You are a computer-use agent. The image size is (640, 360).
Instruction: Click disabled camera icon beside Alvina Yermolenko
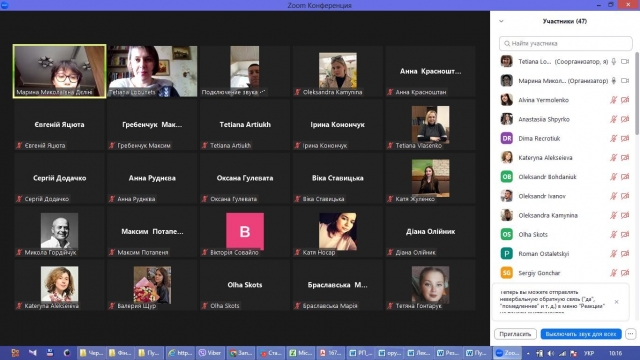625,100
